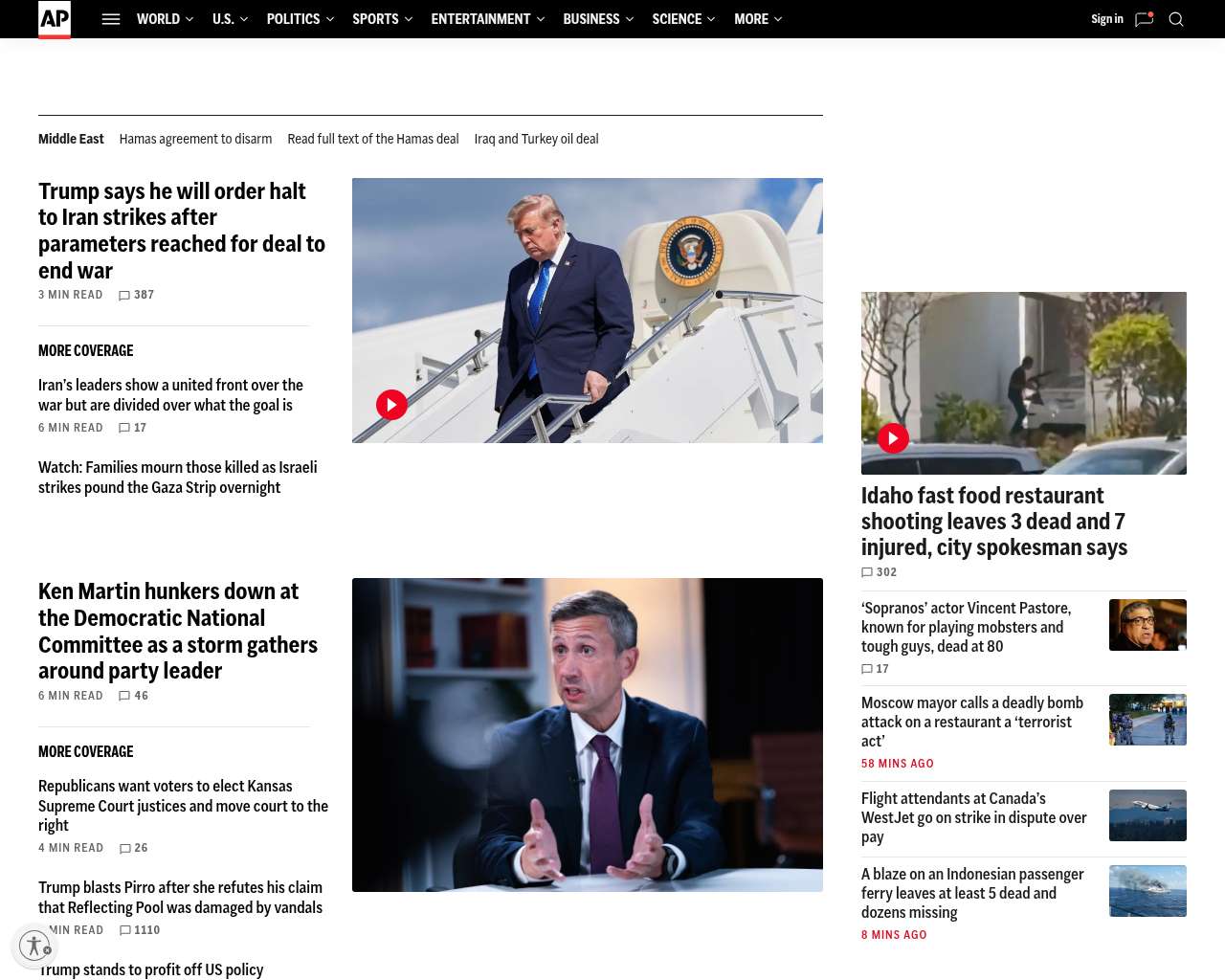Click the WestJet airplane thumbnail image

(x=1147, y=815)
